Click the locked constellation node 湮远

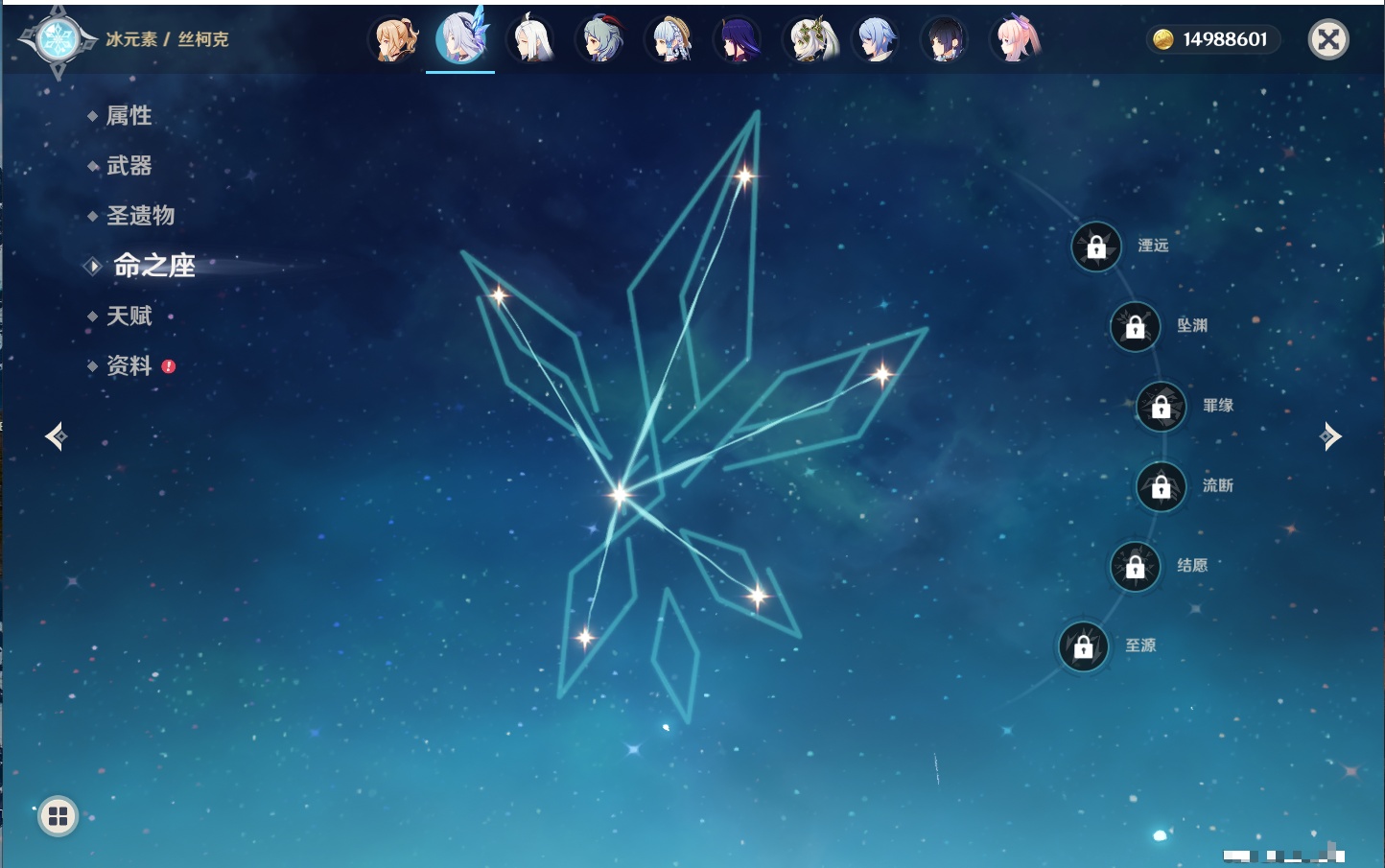[x=1096, y=246]
